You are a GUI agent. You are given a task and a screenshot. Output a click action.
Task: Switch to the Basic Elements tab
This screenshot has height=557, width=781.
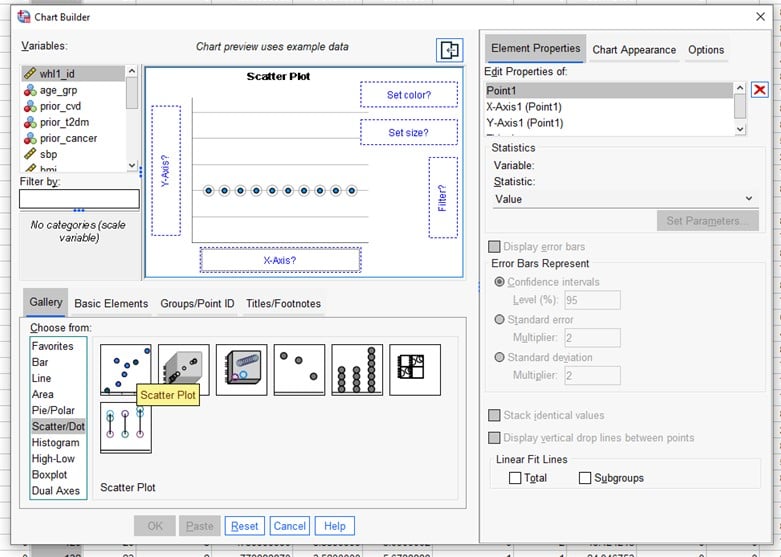click(x=111, y=303)
